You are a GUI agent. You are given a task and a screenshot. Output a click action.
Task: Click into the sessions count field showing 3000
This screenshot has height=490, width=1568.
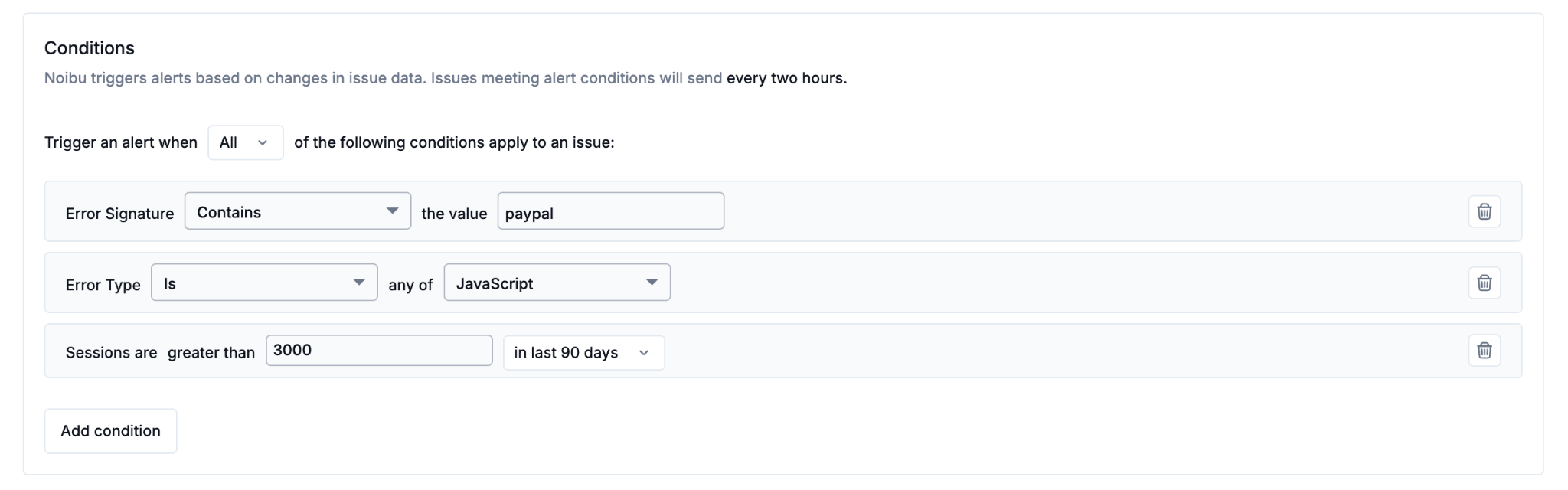point(378,351)
